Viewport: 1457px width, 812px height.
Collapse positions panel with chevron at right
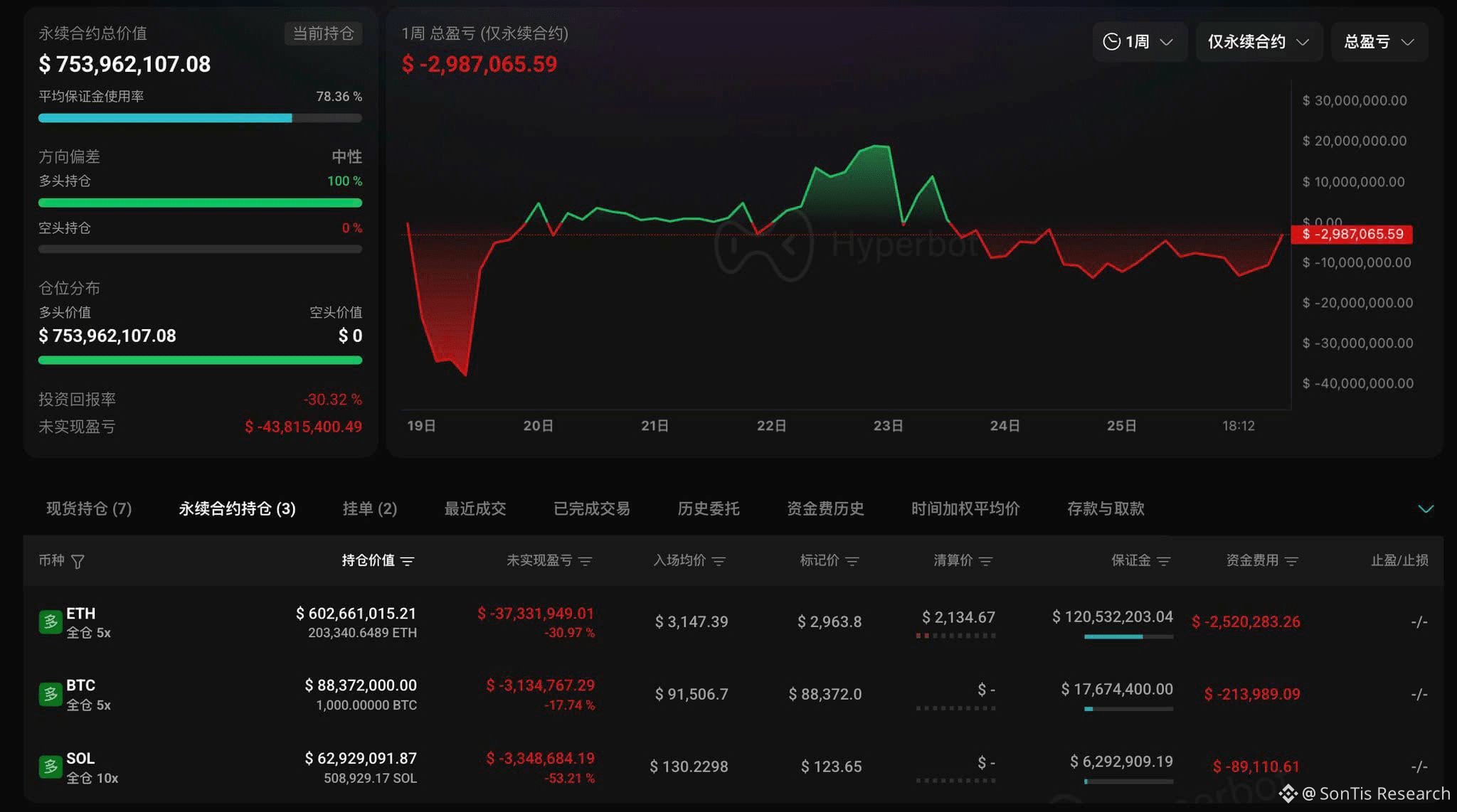click(1426, 509)
